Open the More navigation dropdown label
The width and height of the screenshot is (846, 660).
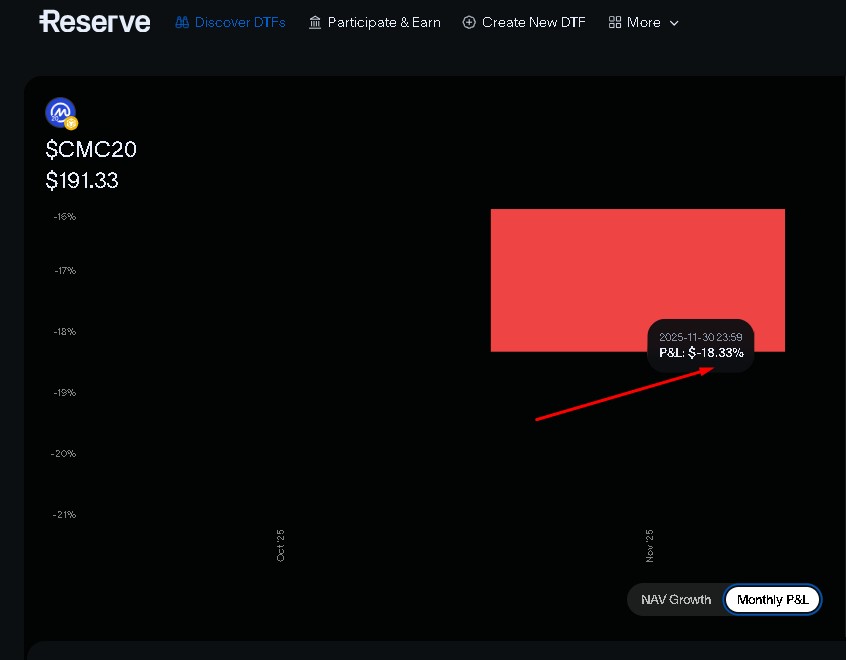click(x=643, y=22)
